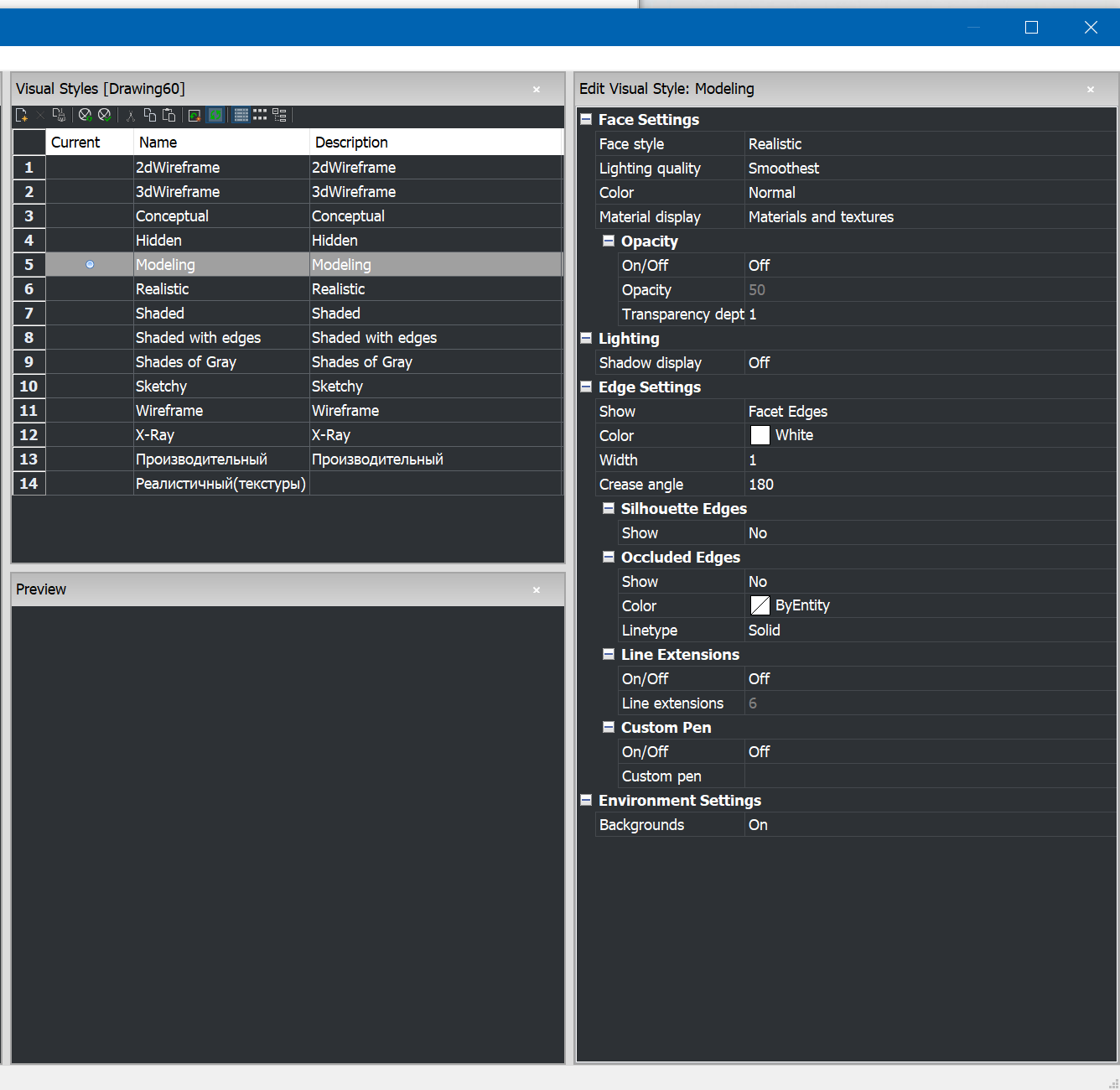Collapse the Face Settings section
The height and width of the screenshot is (1090, 1120).
[586, 120]
